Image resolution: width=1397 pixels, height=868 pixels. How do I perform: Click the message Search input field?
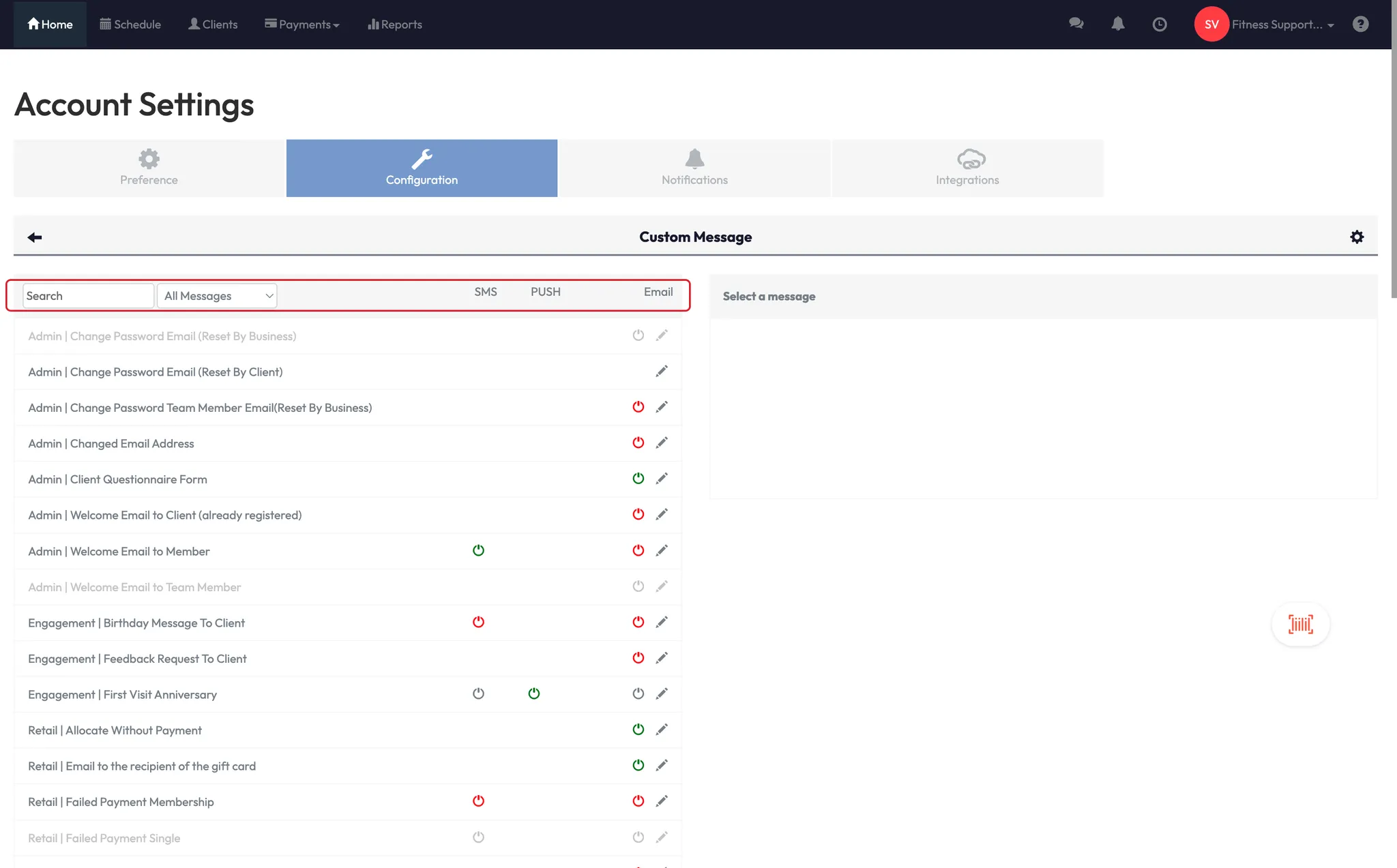click(87, 296)
